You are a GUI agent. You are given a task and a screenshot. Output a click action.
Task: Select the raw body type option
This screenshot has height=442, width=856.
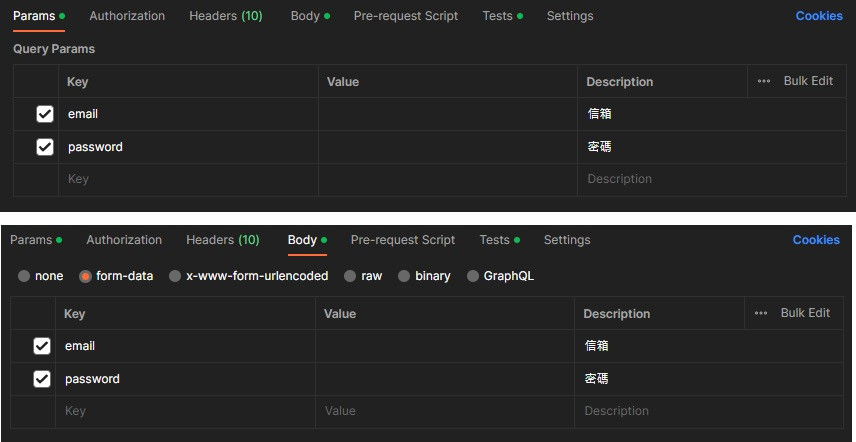(350, 276)
